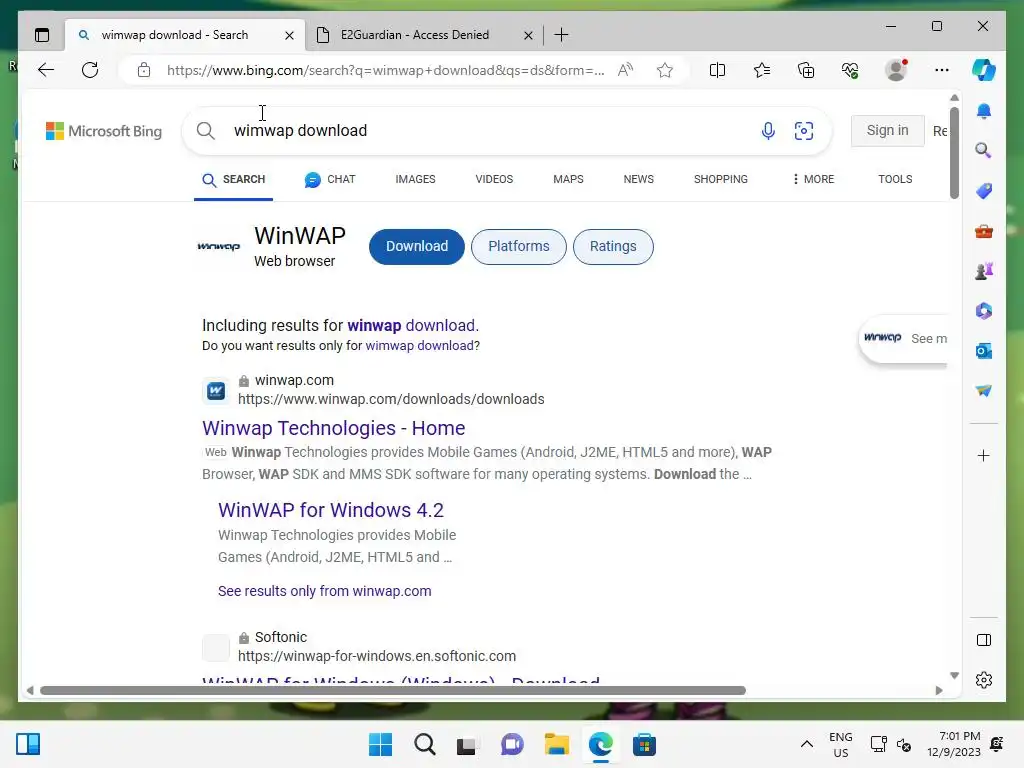Open a new browser tab with plus button
This screenshot has height=768, width=1024.
click(561, 35)
